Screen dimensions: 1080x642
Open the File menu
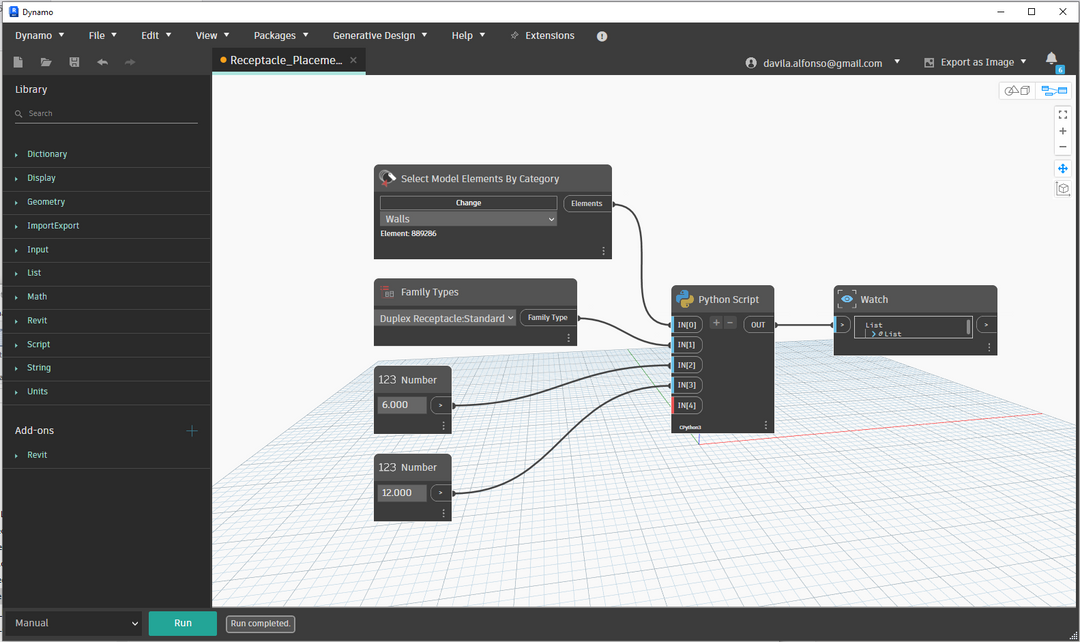click(103, 36)
